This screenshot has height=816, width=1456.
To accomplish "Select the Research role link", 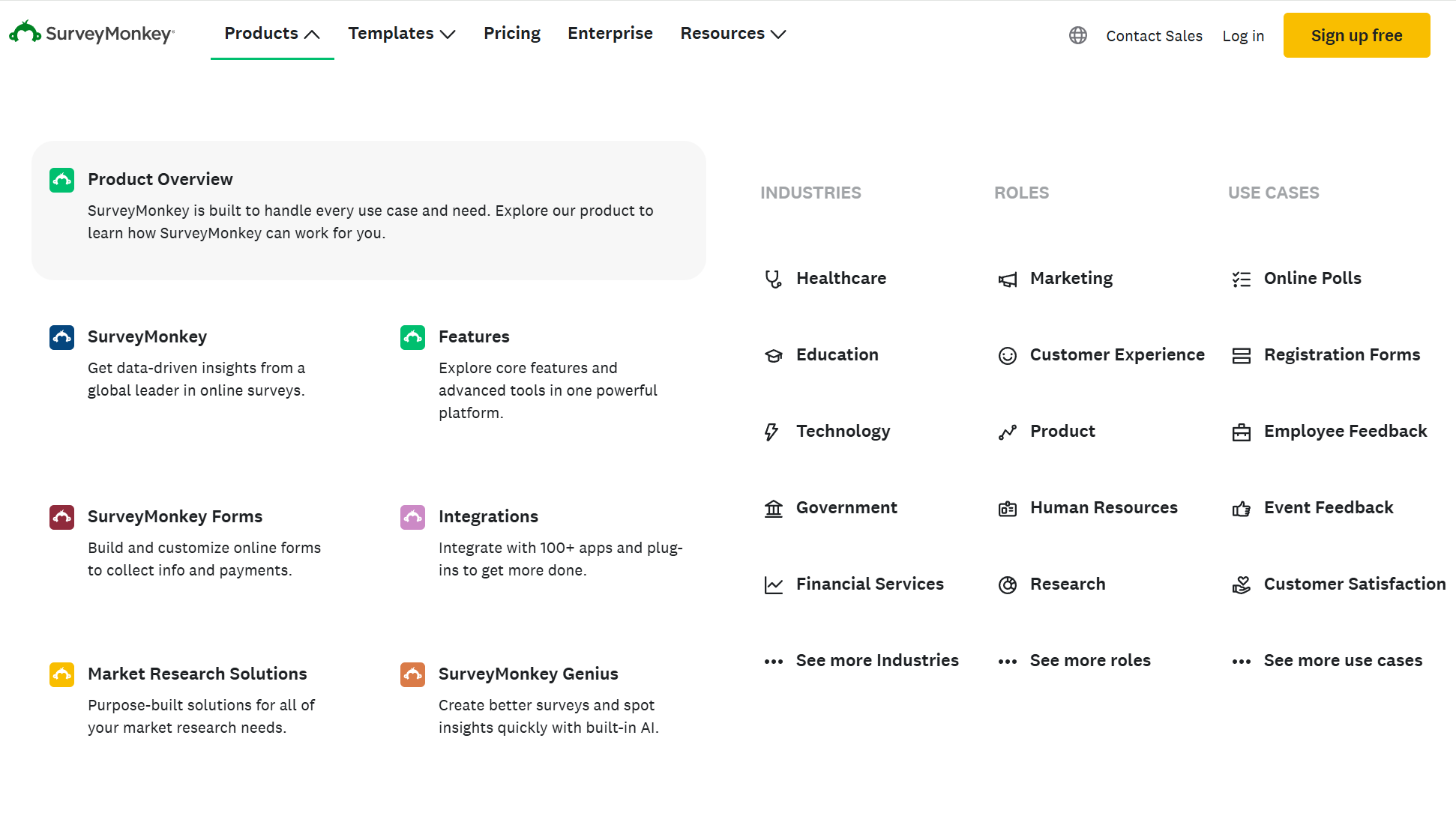I will [1068, 584].
